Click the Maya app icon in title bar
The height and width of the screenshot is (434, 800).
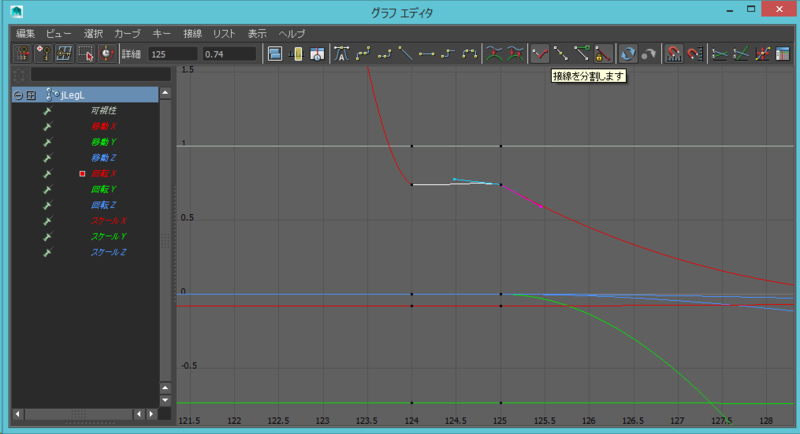tap(16, 11)
